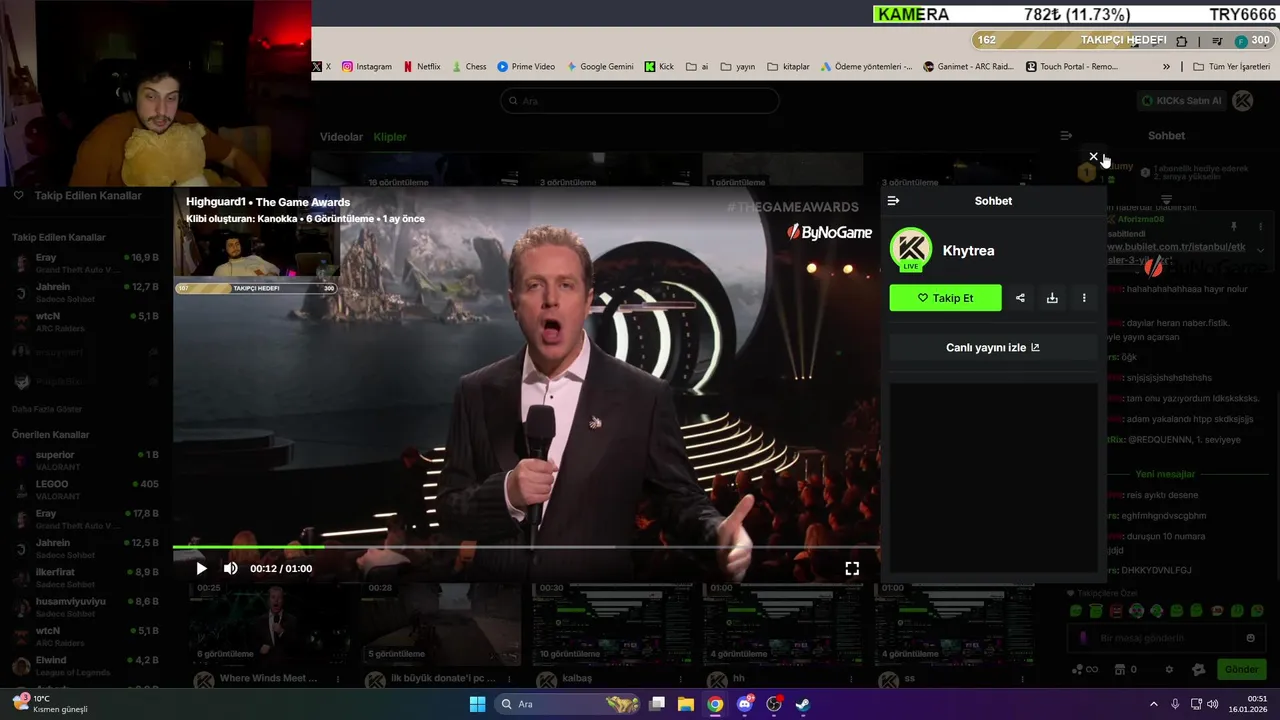The height and width of the screenshot is (720, 1280).
Task: Open Google Gemini bookmark
Action: point(600,67)
